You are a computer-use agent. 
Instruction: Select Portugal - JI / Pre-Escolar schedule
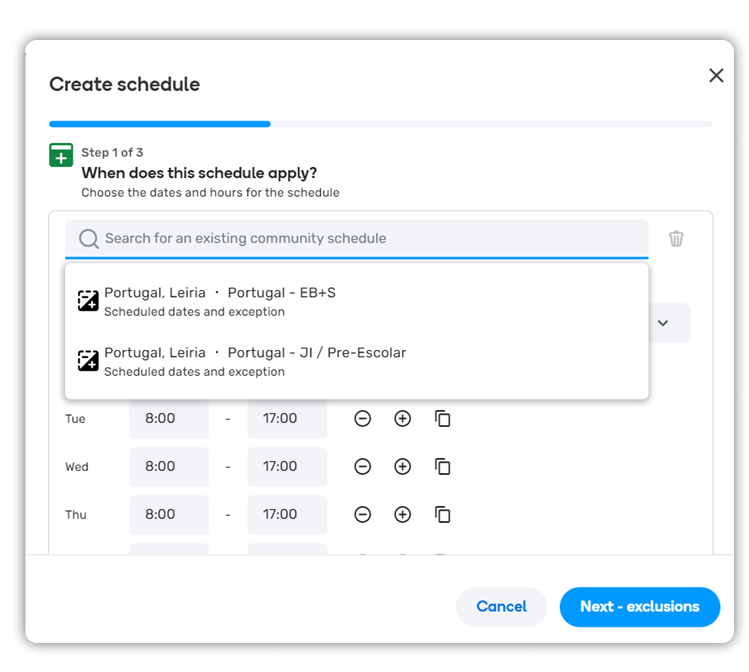(x=357, y=362)
